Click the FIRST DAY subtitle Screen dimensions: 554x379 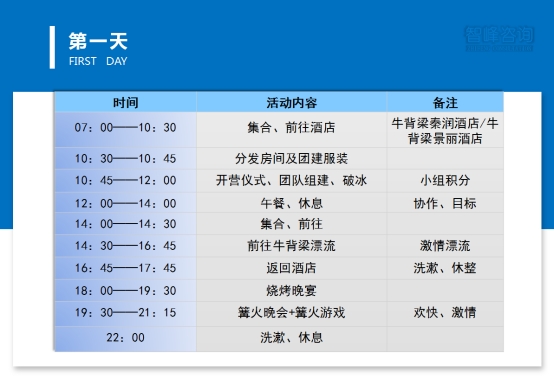tap(98, 61)
